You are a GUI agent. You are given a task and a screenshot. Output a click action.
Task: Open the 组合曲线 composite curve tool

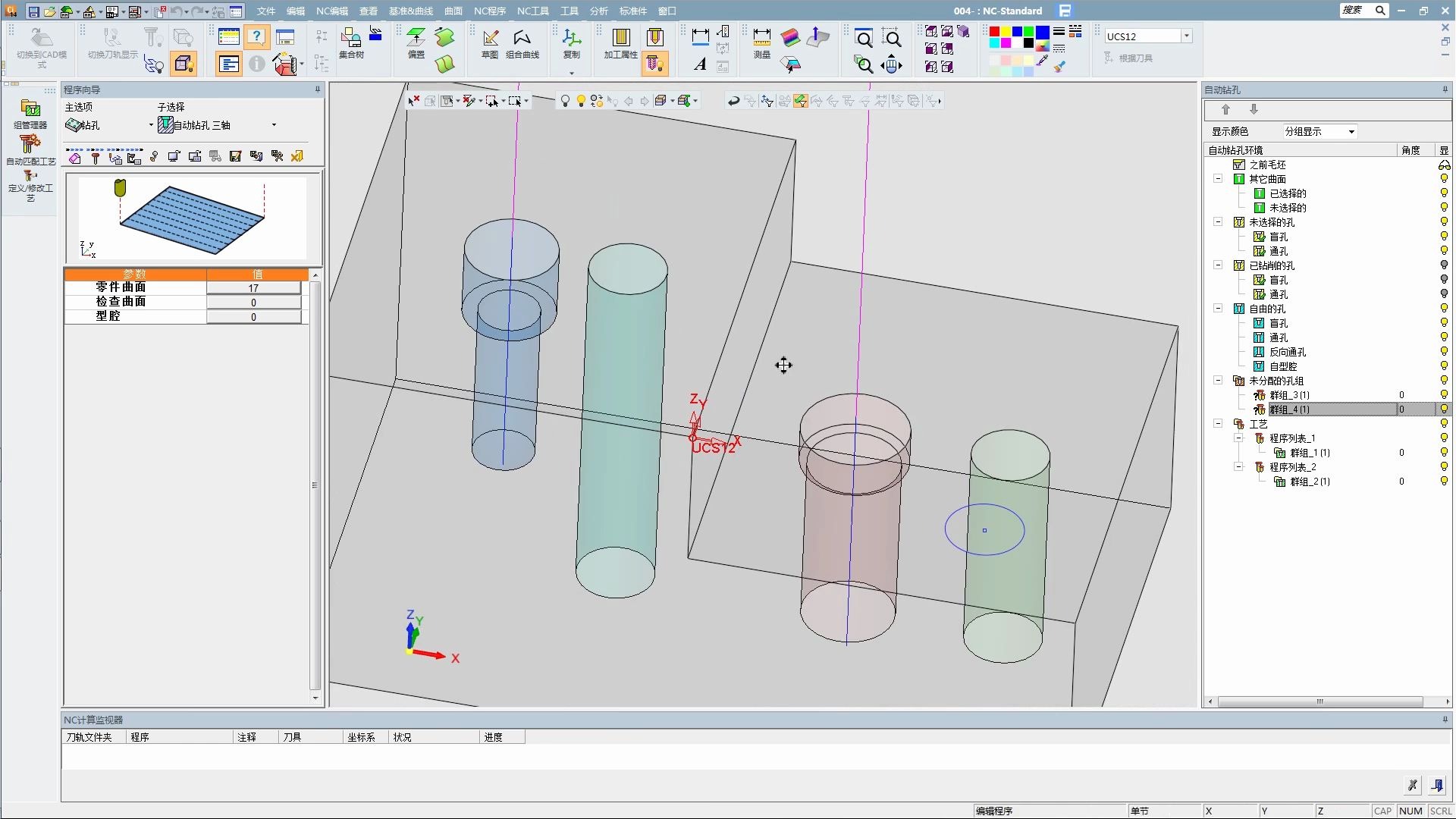(x=522, y=38)
